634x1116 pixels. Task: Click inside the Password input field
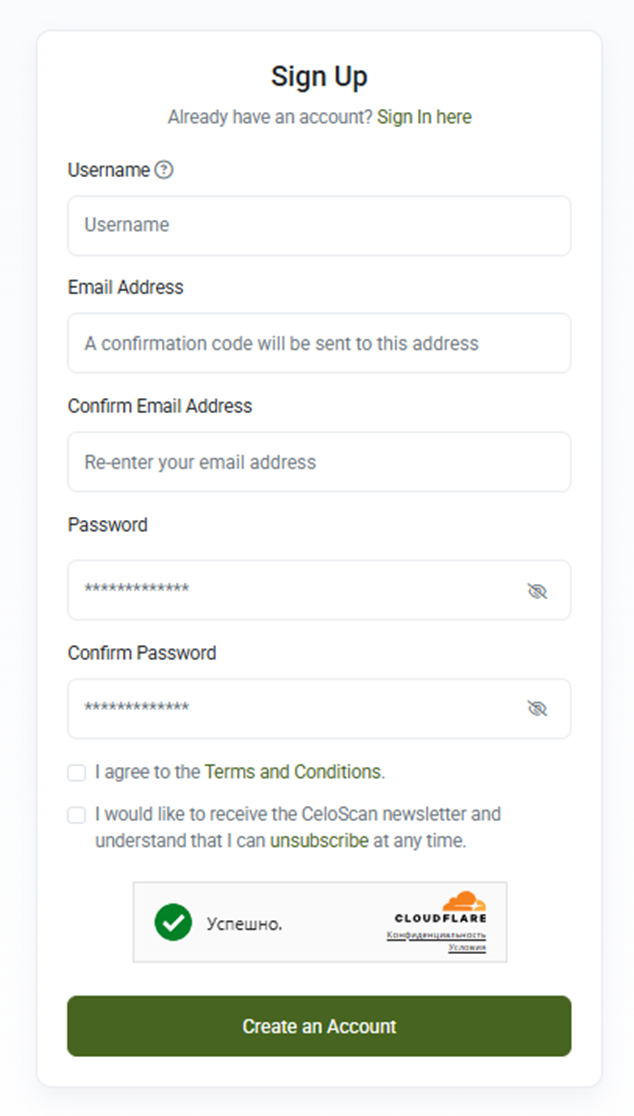click(x=300, y=590)
